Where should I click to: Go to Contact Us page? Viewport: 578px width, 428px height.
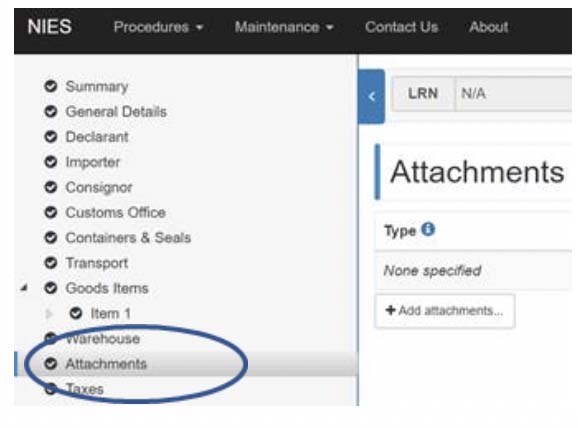pos(401,27)
